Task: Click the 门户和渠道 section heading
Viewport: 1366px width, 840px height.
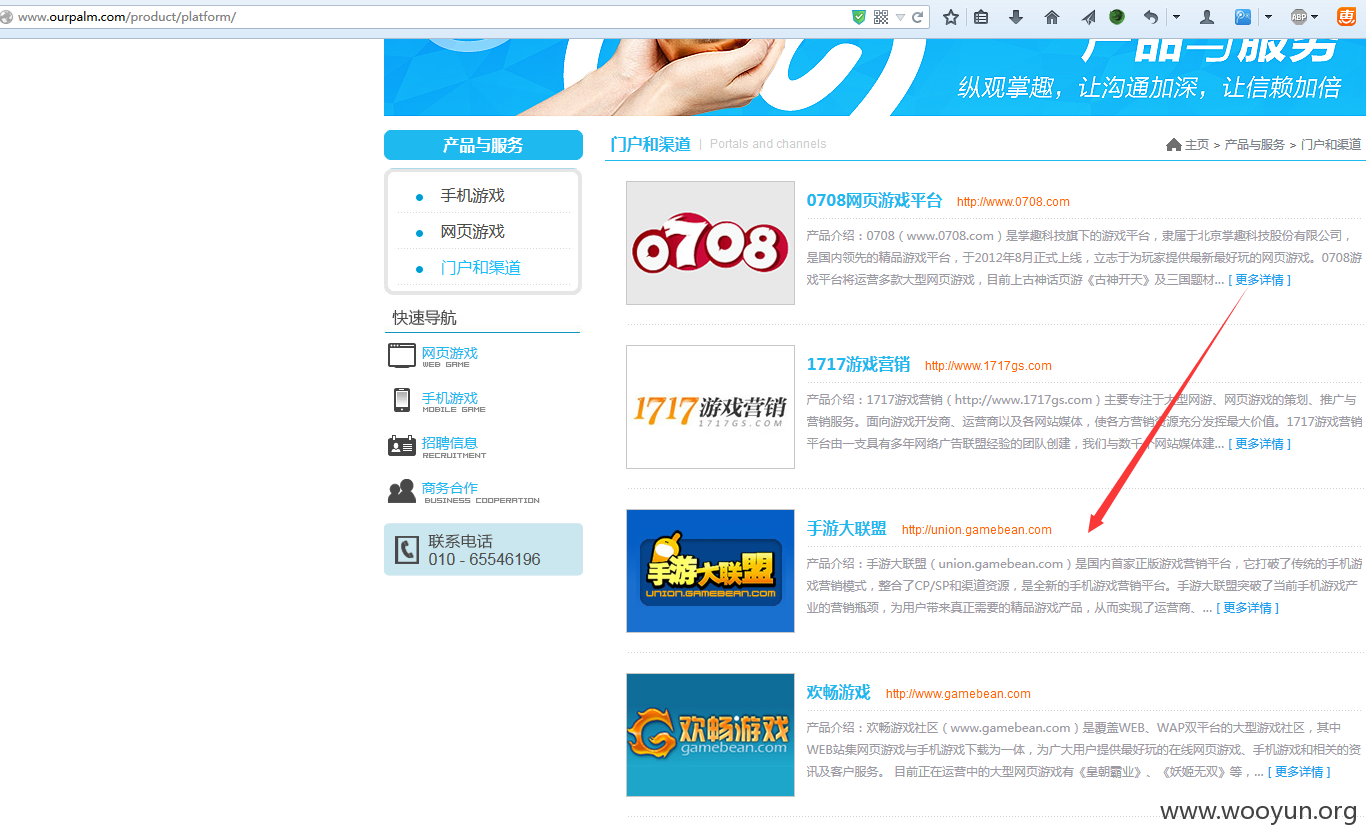Action: (650, 144)
